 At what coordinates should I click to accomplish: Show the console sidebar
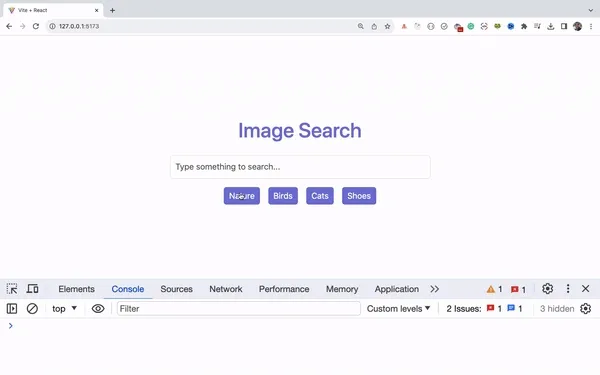pos(12,308)
